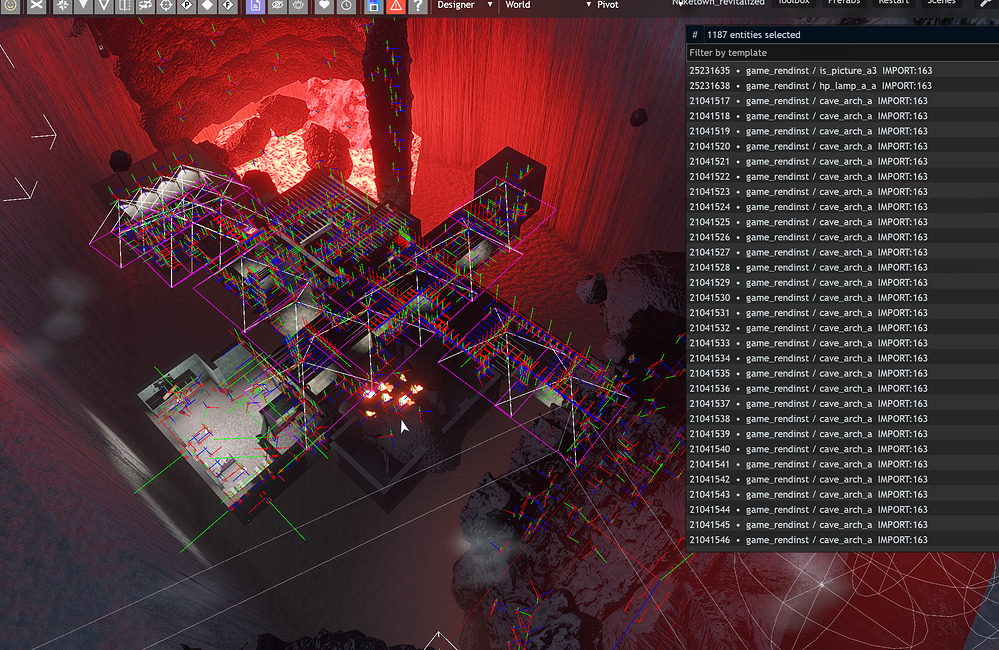
Task: Select entity 21041518 cave_arch_a row
Action: pyautogui.click(x=842, y=116)
